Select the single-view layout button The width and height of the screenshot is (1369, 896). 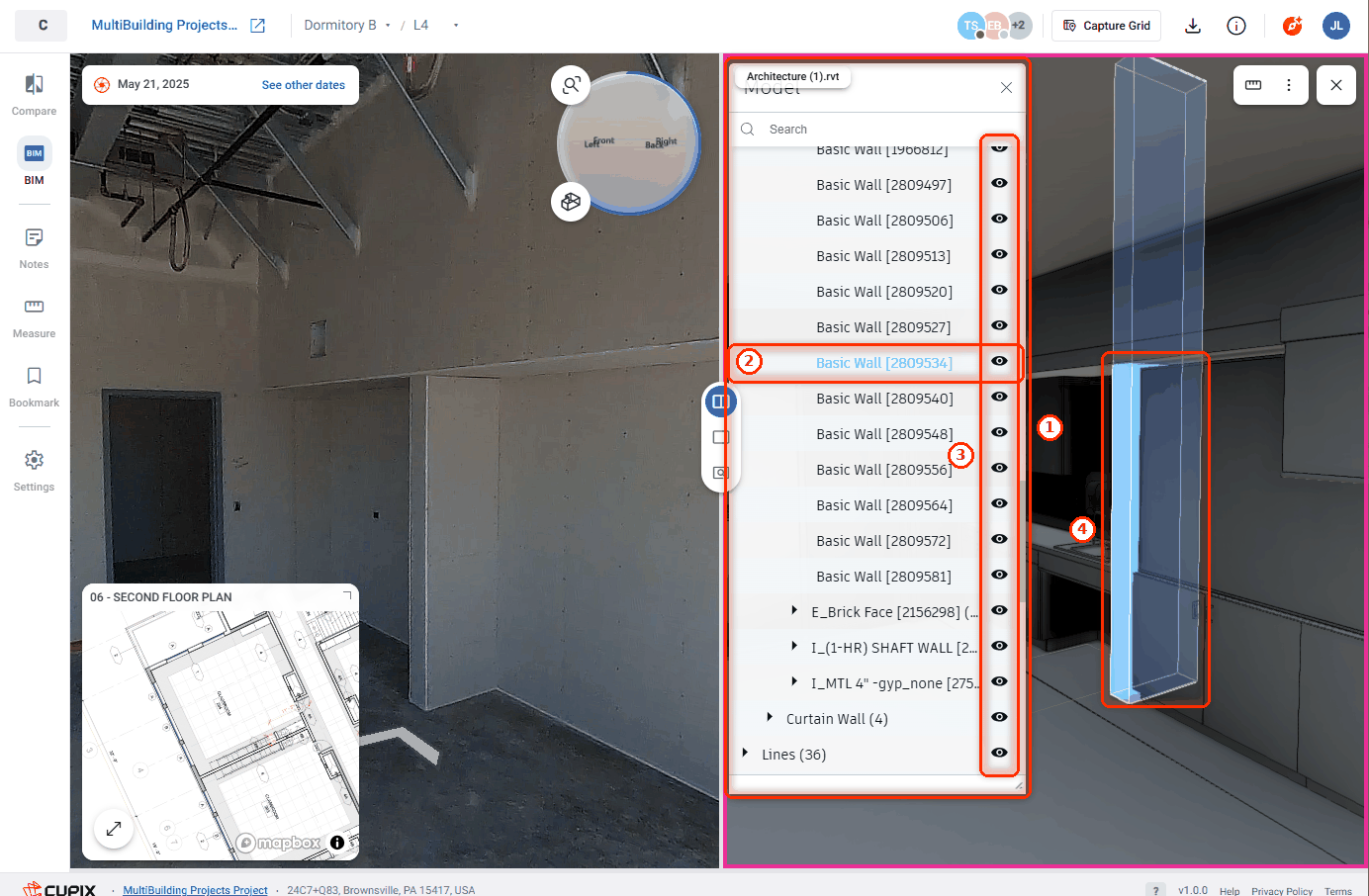point(720,437)
